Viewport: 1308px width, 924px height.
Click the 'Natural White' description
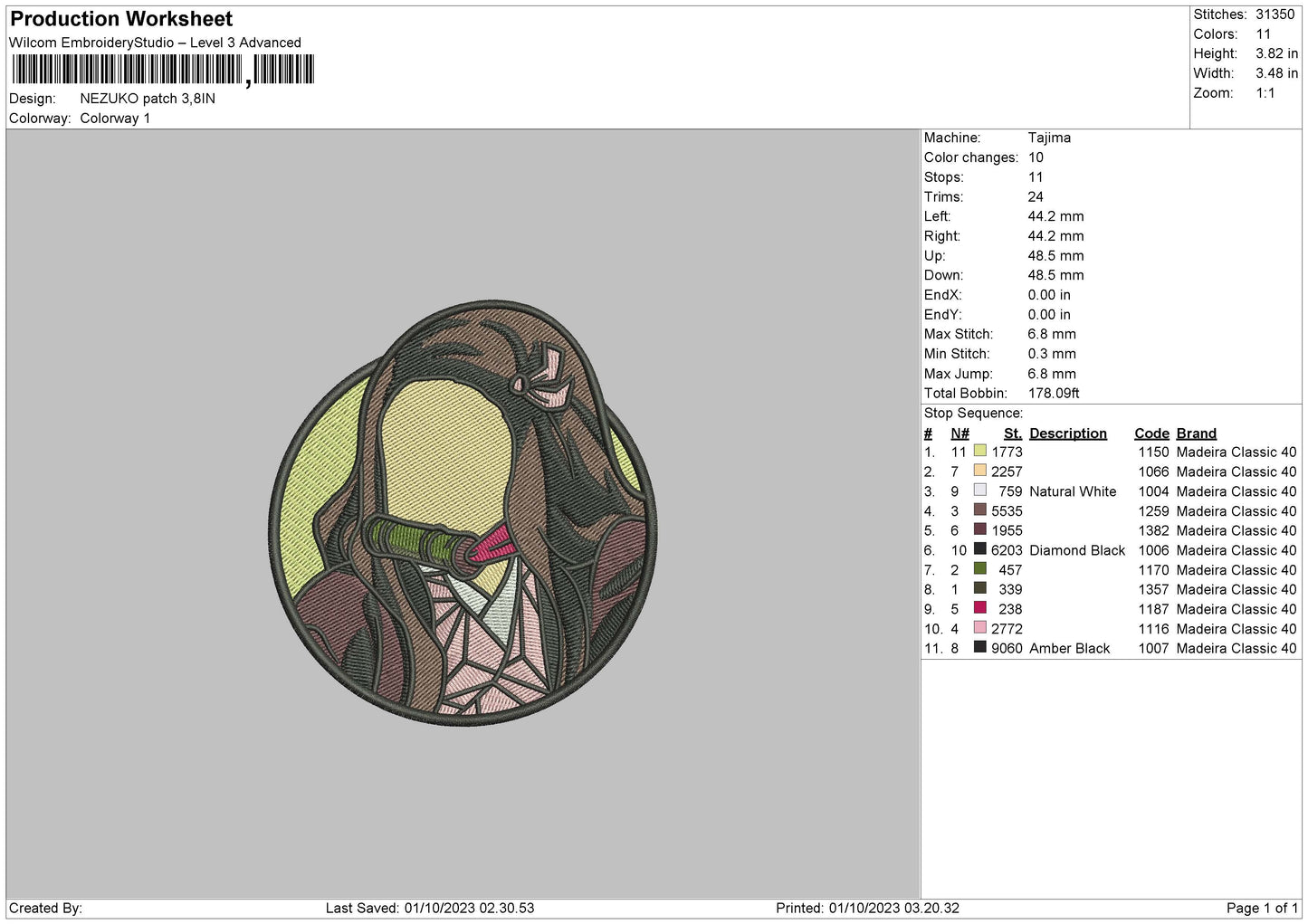[x=1073, y=491]
